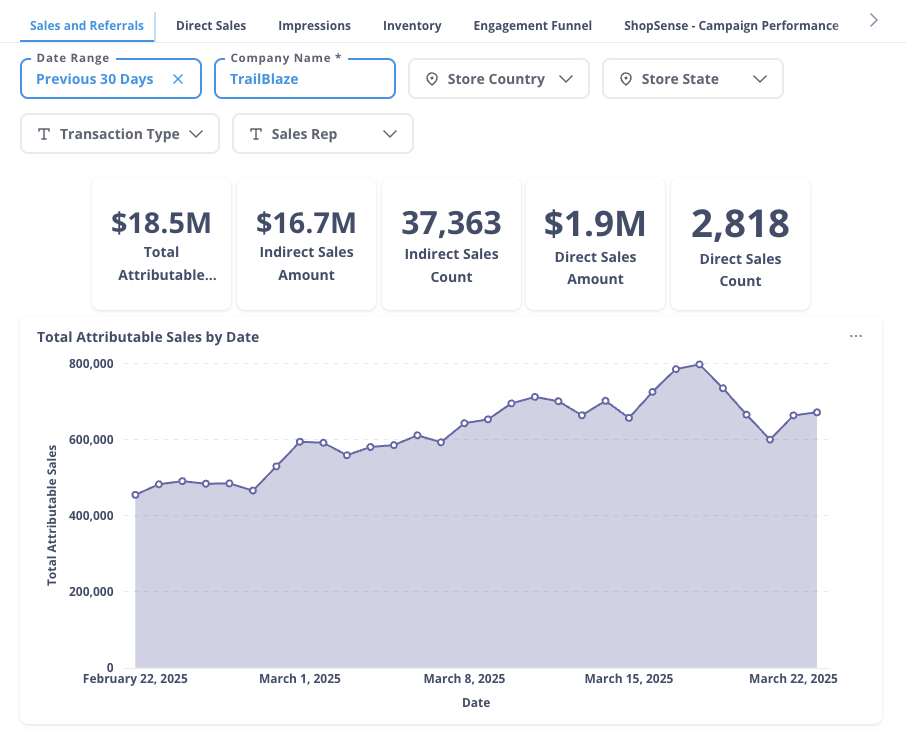The width and height of the screenshot is (906, 732).
Task: Click the February 22, 2025 axis label
Action: click(135, 679)
